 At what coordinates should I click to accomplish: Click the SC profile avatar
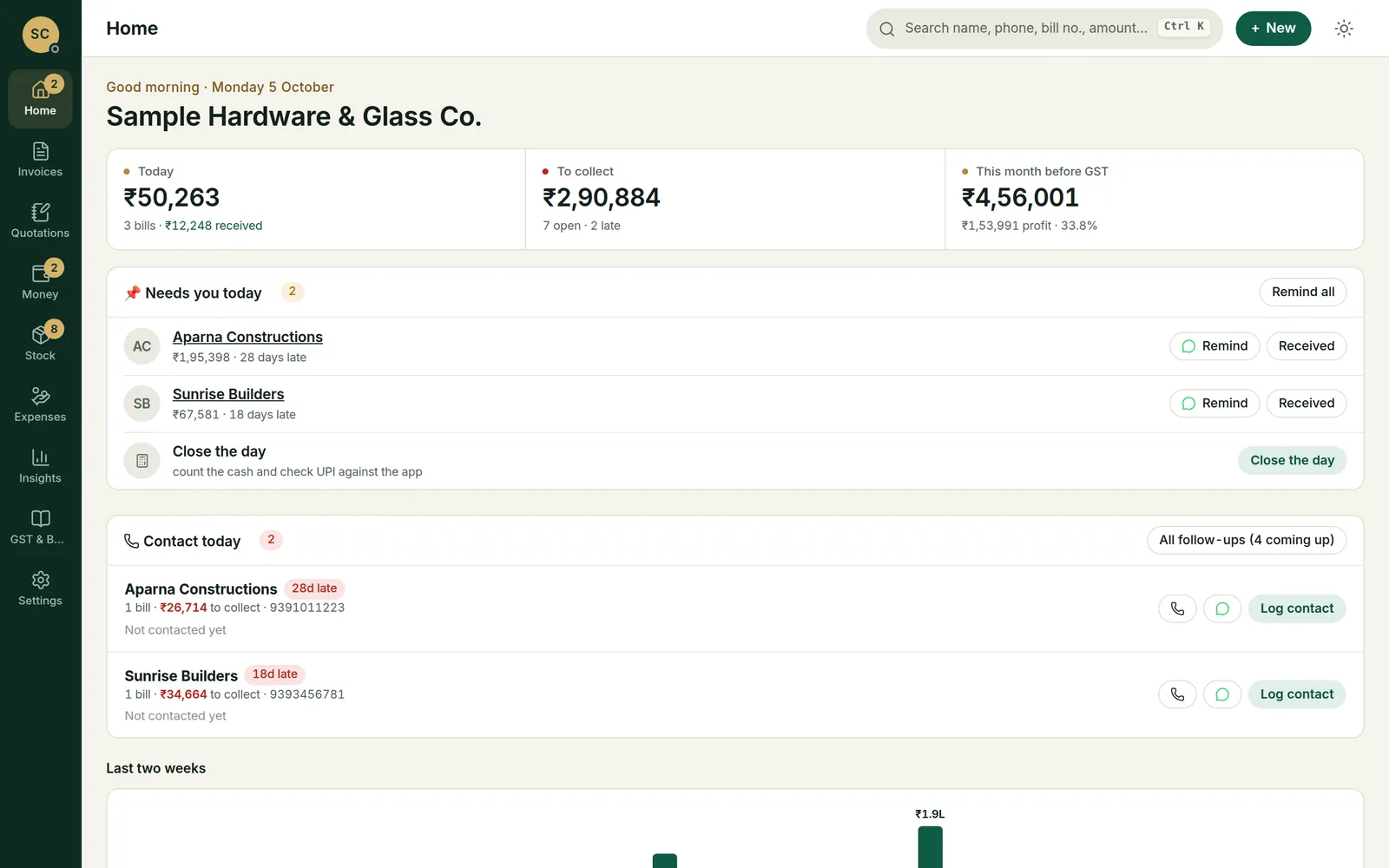[x=40, y=35]
